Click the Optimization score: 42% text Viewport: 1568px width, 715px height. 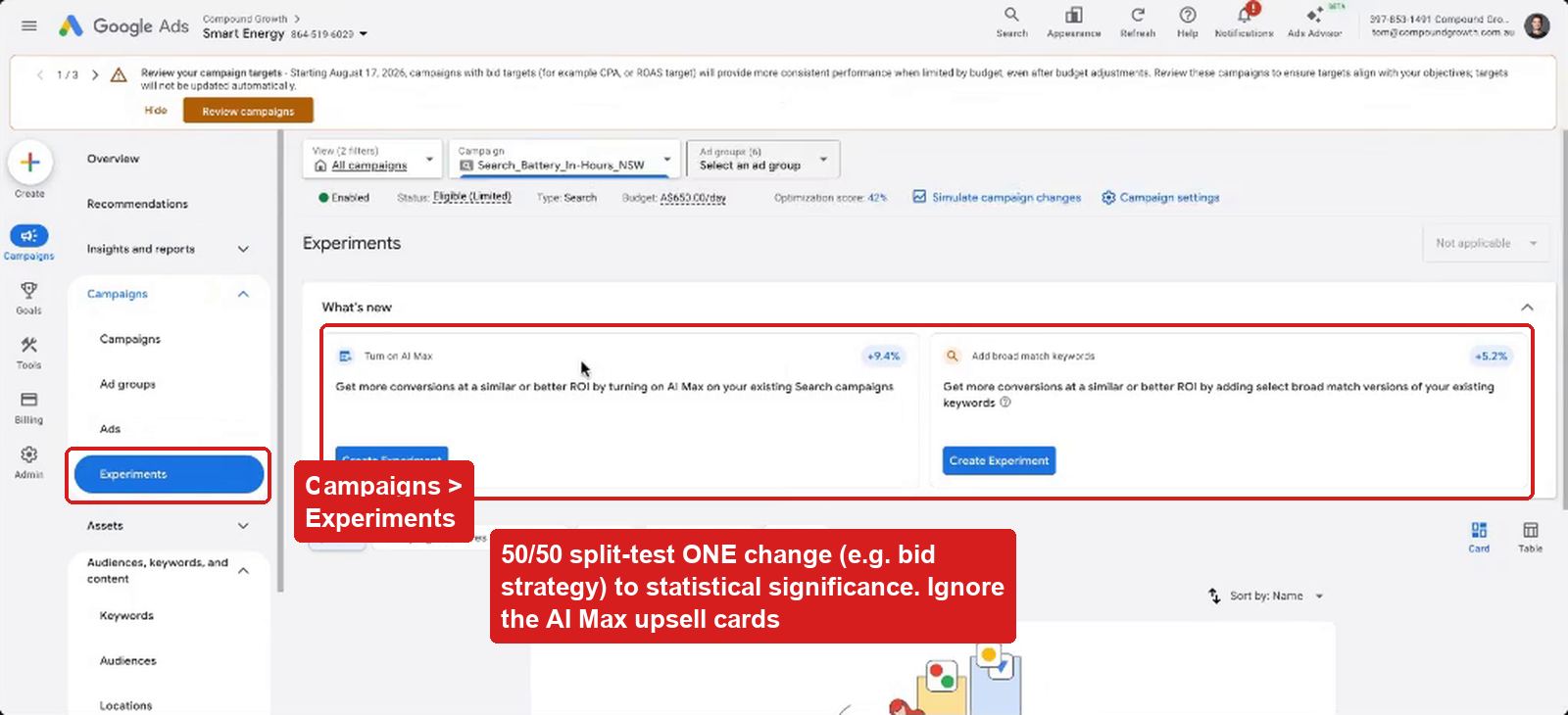(x=830, y=198)
